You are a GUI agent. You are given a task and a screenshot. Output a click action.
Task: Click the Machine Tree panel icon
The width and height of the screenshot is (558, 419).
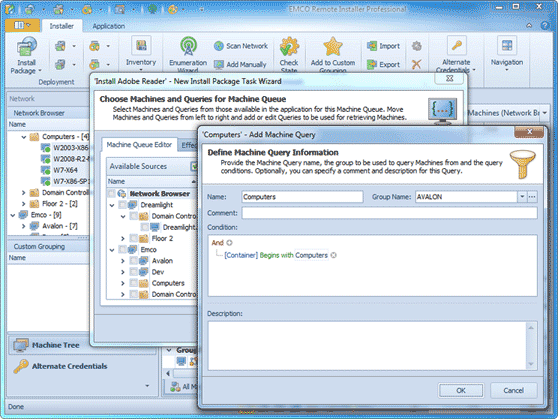tap(21, 345)
